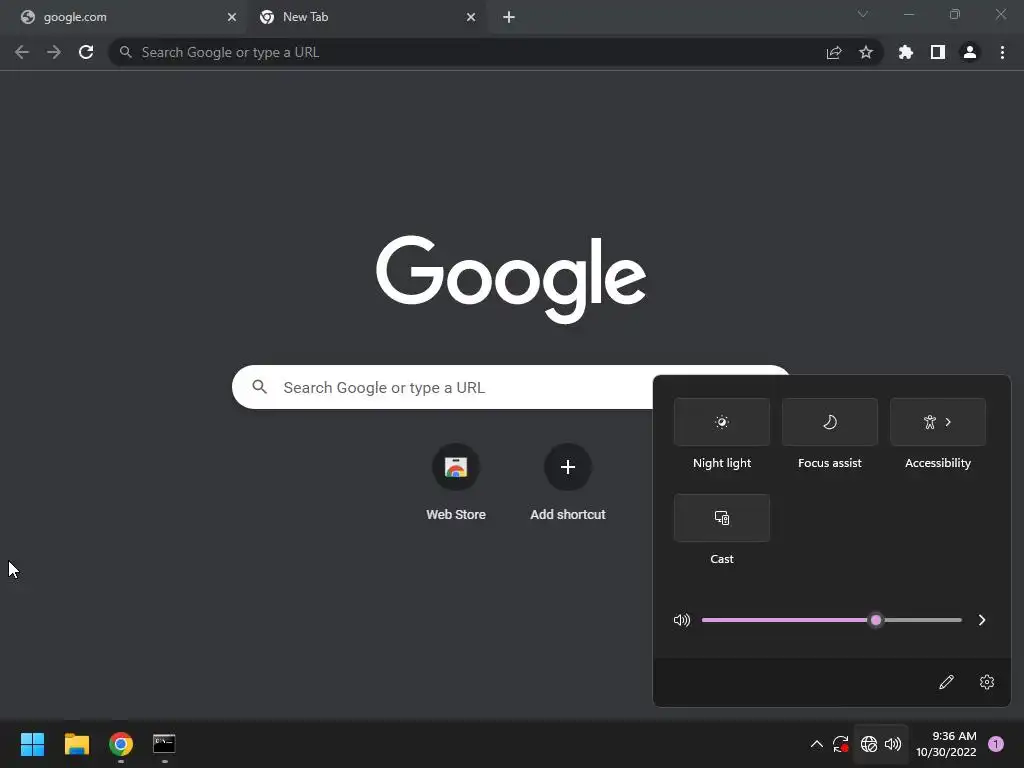Edit quick settings with pencil icon

[946, 682]
